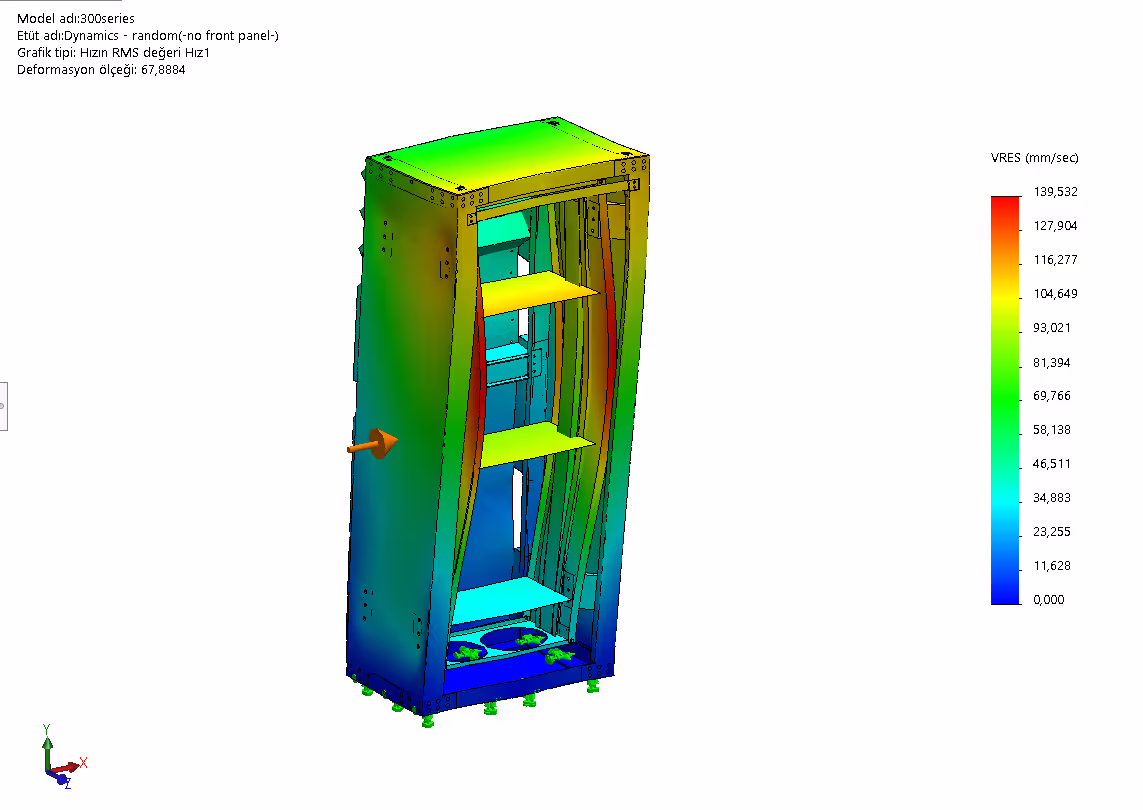Select the Z axis of the triad

tap(62, 781)
